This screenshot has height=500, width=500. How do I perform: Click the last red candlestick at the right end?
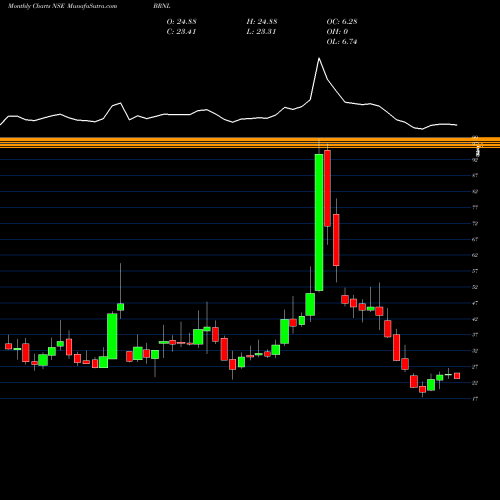coord(457,376)
